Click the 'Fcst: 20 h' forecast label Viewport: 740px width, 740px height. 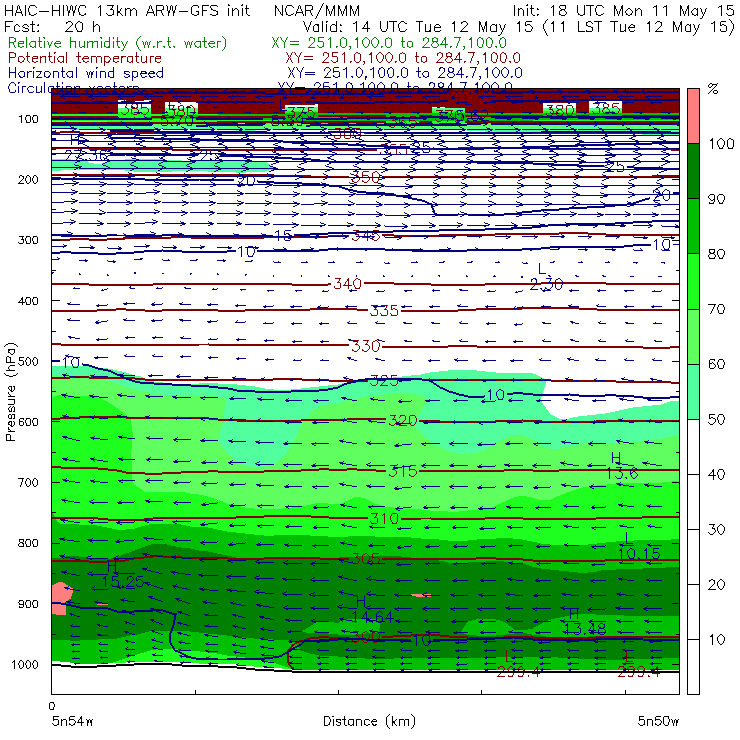pyautogui.click(x=52, y=26)
